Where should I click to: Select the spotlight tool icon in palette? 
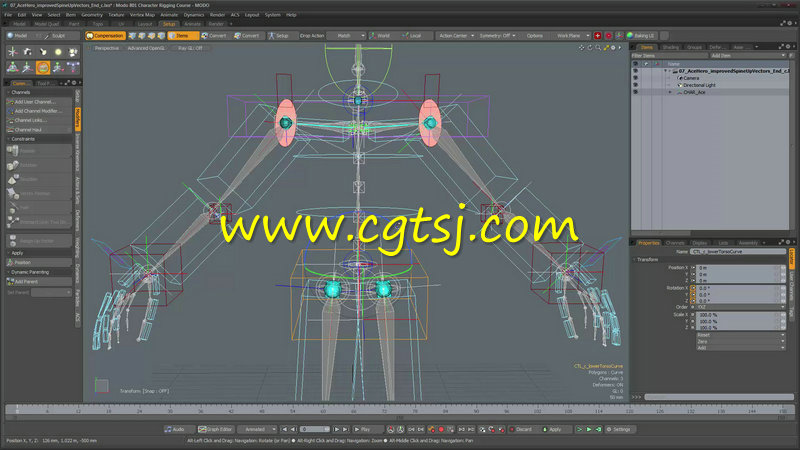[x=43, y=52]
